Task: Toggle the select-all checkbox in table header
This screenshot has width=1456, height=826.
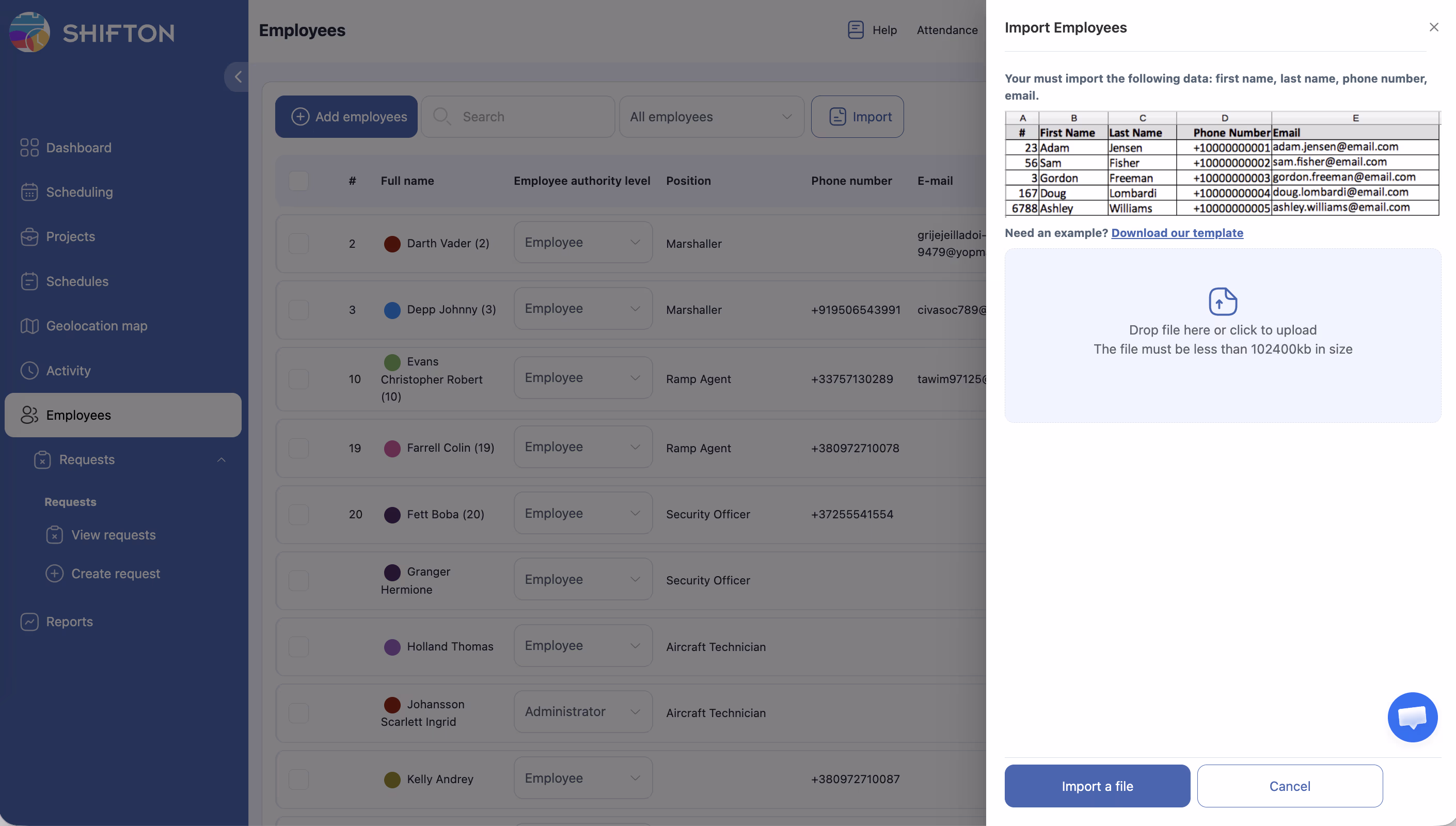Action: [298, 181]
